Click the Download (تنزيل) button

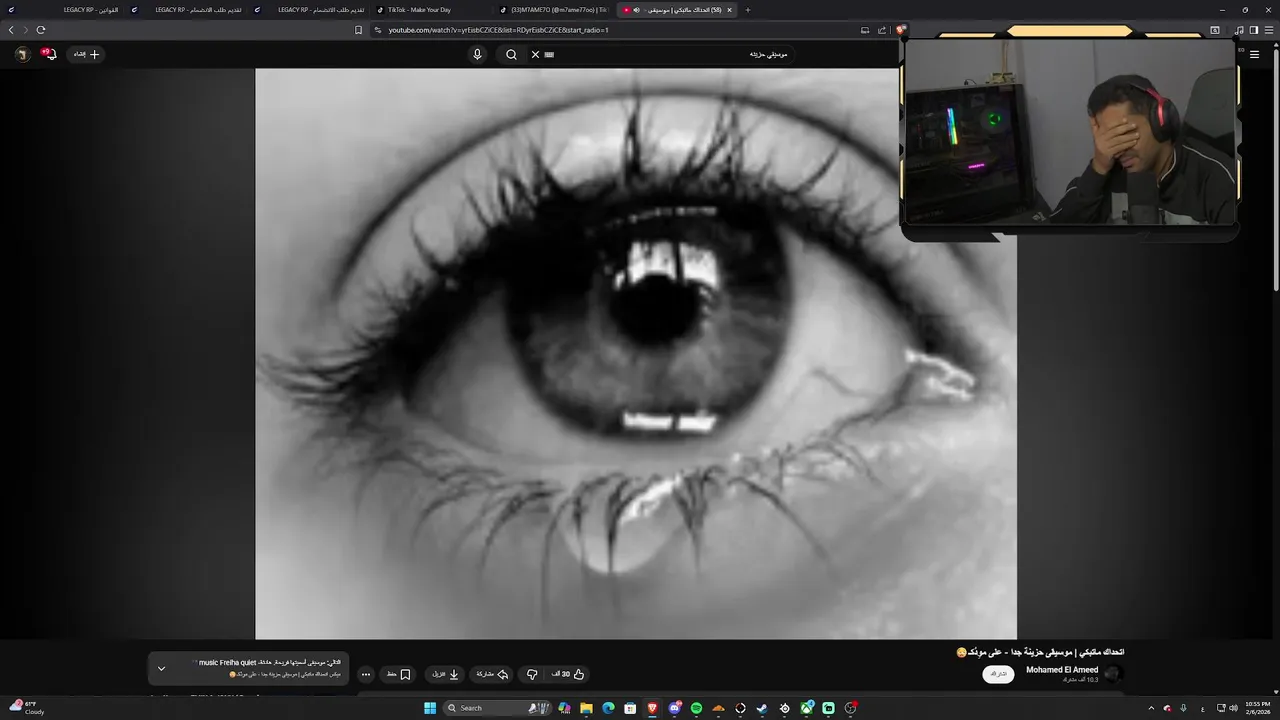pos(445,674)
